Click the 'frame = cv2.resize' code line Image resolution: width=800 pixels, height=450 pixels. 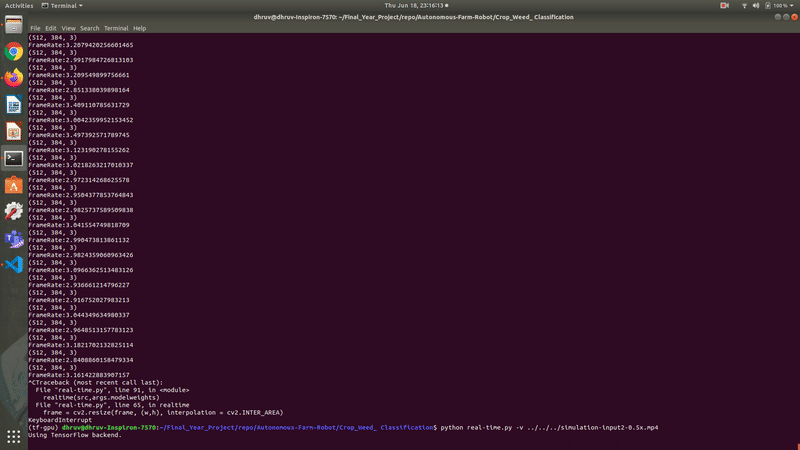[x=163, y=412]
